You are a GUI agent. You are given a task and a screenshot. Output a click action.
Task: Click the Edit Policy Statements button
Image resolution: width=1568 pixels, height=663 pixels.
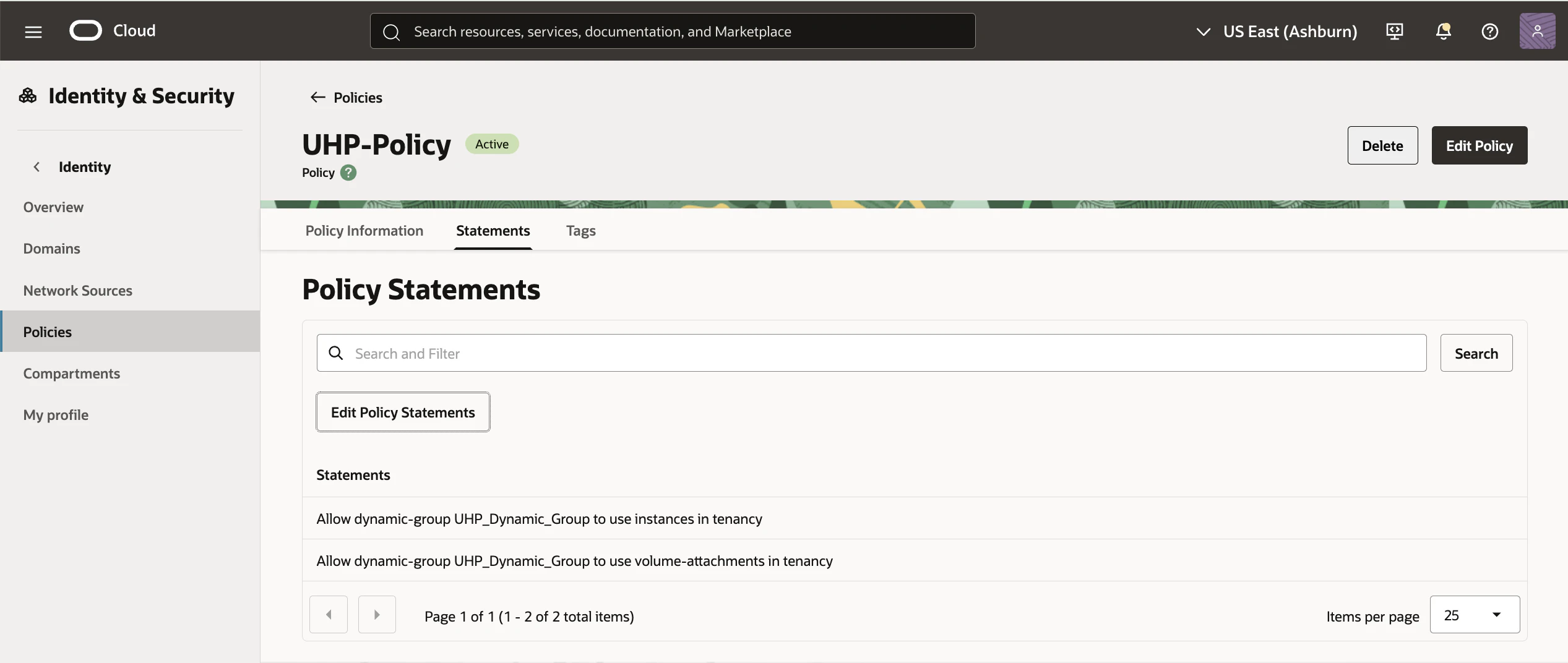403,412
